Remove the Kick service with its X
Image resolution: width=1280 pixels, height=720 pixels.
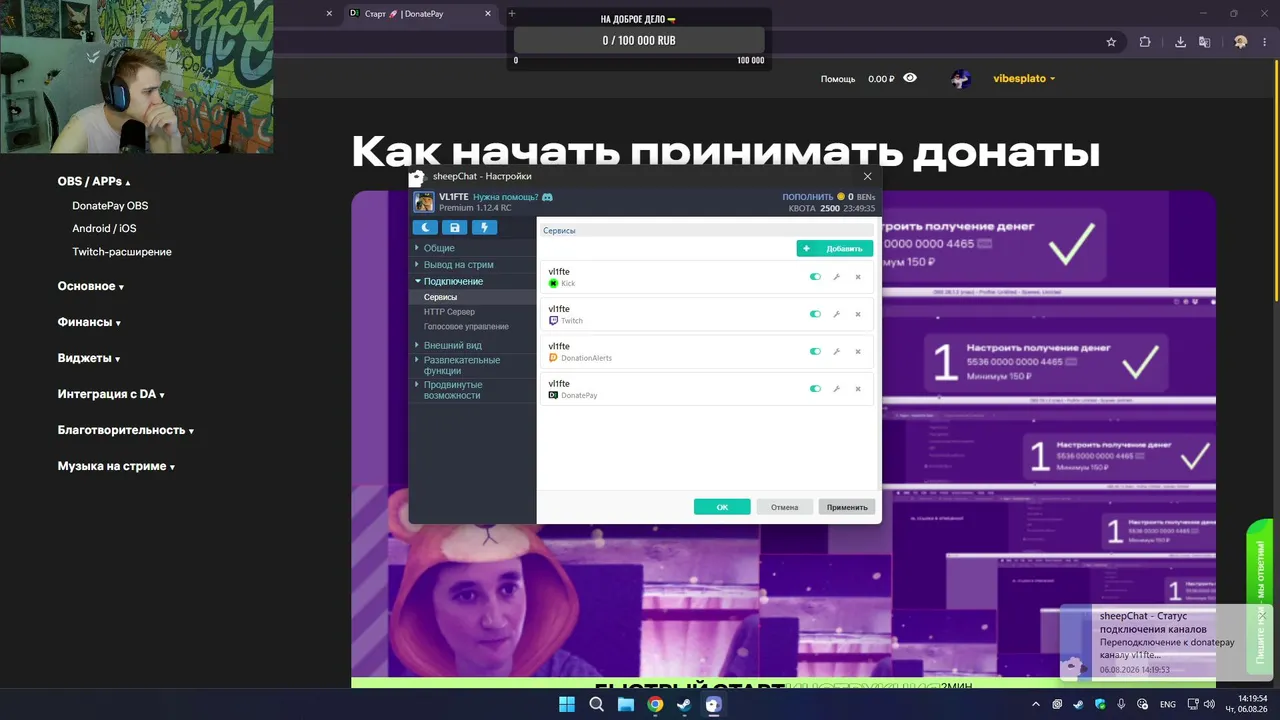pos(858,277)
